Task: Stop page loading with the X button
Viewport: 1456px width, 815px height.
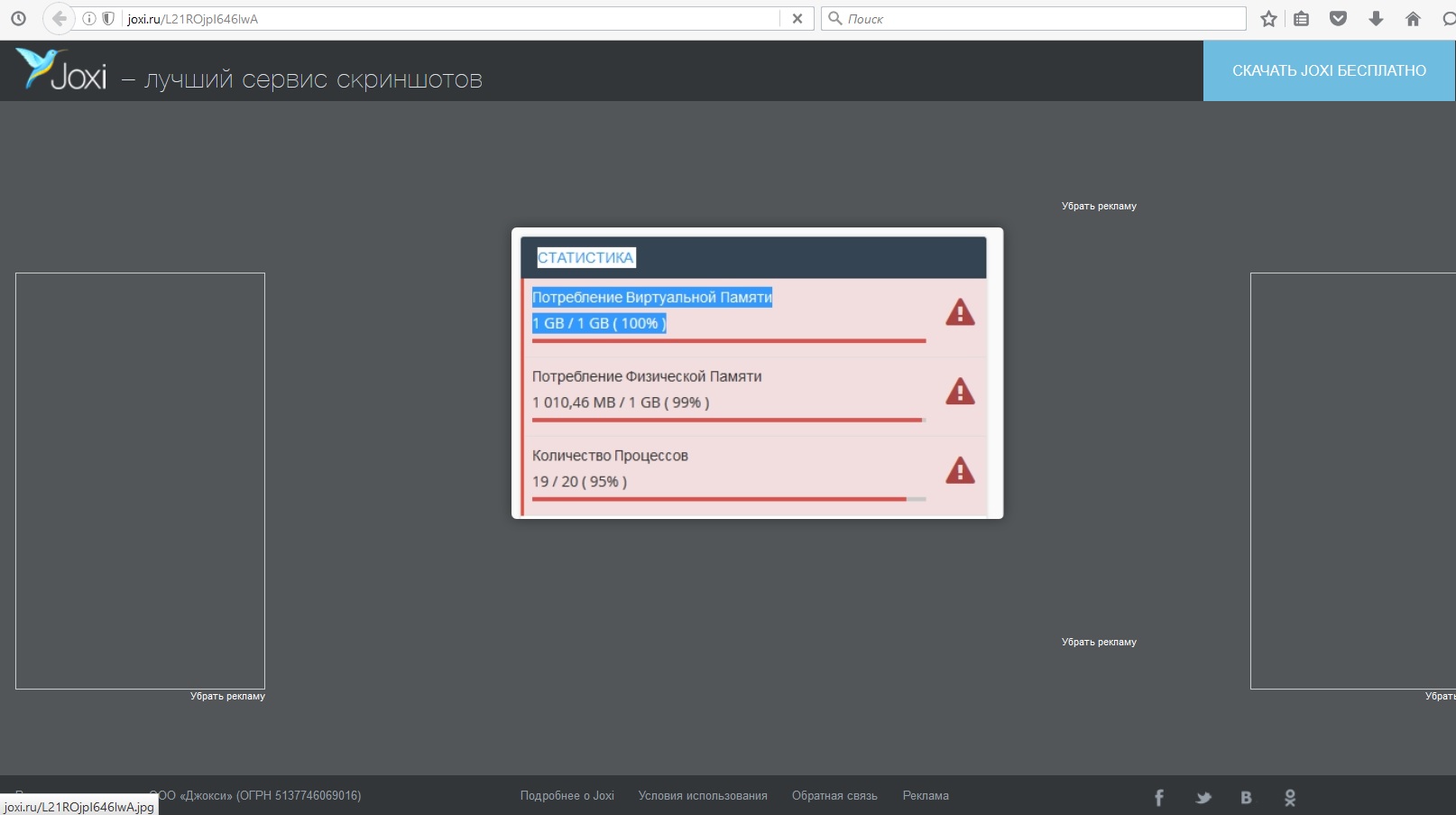Action: click(797, 19)
